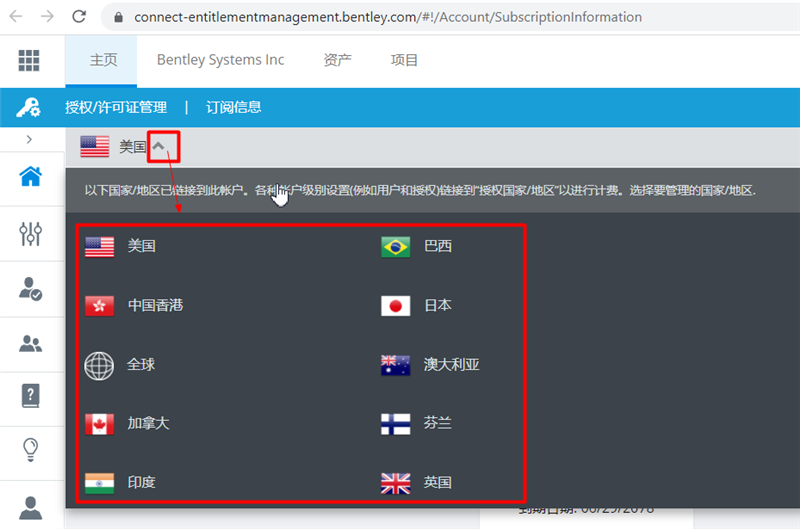Open the user group sidebar icon
800x529 pixels.
pos(31,344)
